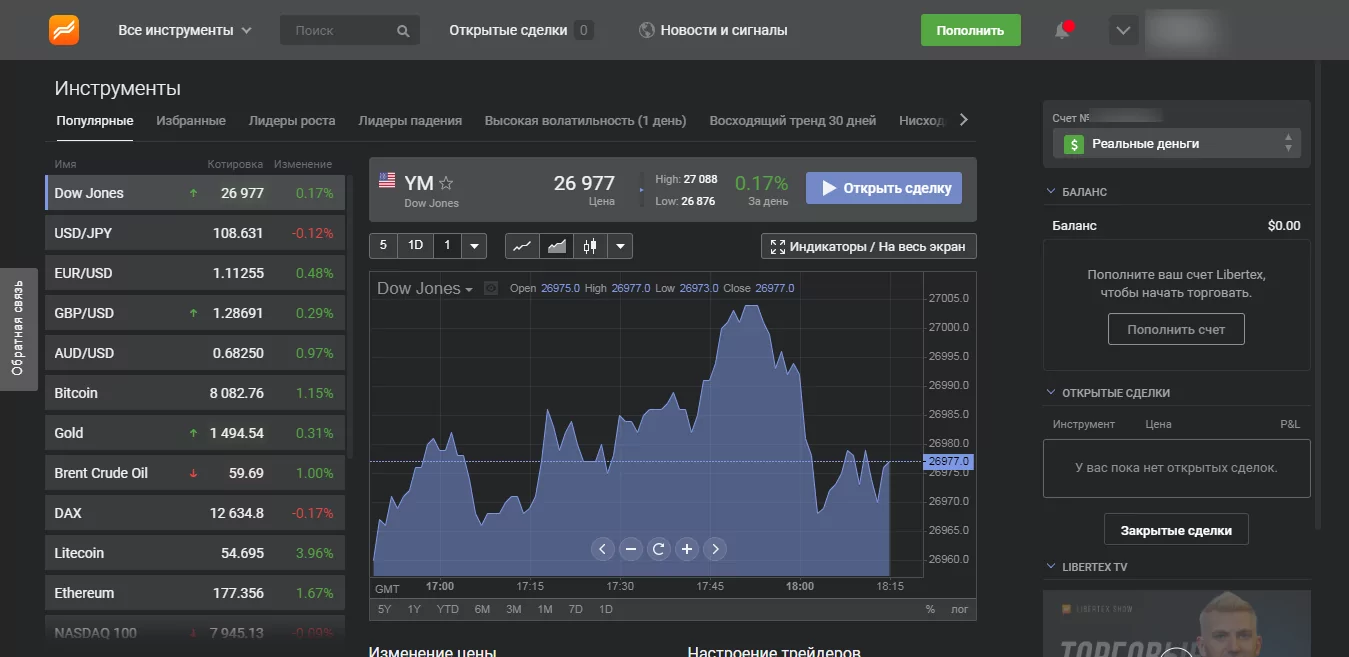Set chart range to YTD
The height and width of the screenshot is (657, 1349).
coord(448,609)
